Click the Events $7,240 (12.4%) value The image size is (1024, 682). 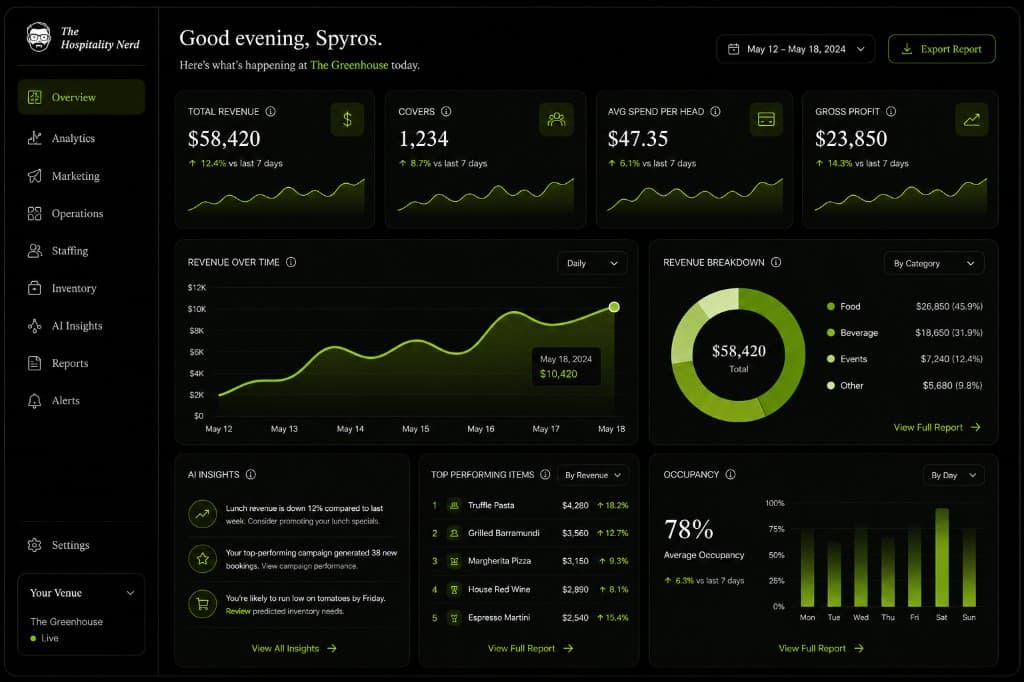[x=951, y=359]
